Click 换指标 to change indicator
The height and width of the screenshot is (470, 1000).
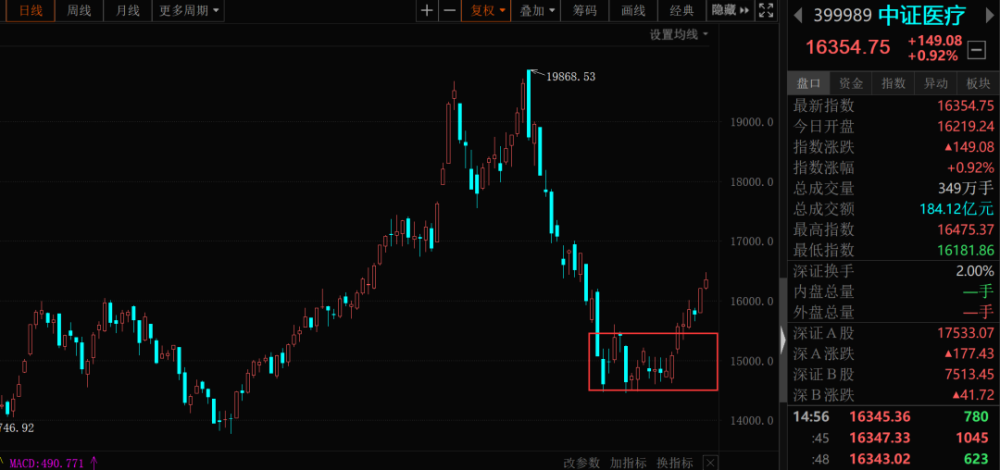pyautogui.click(x=676, y=463)
